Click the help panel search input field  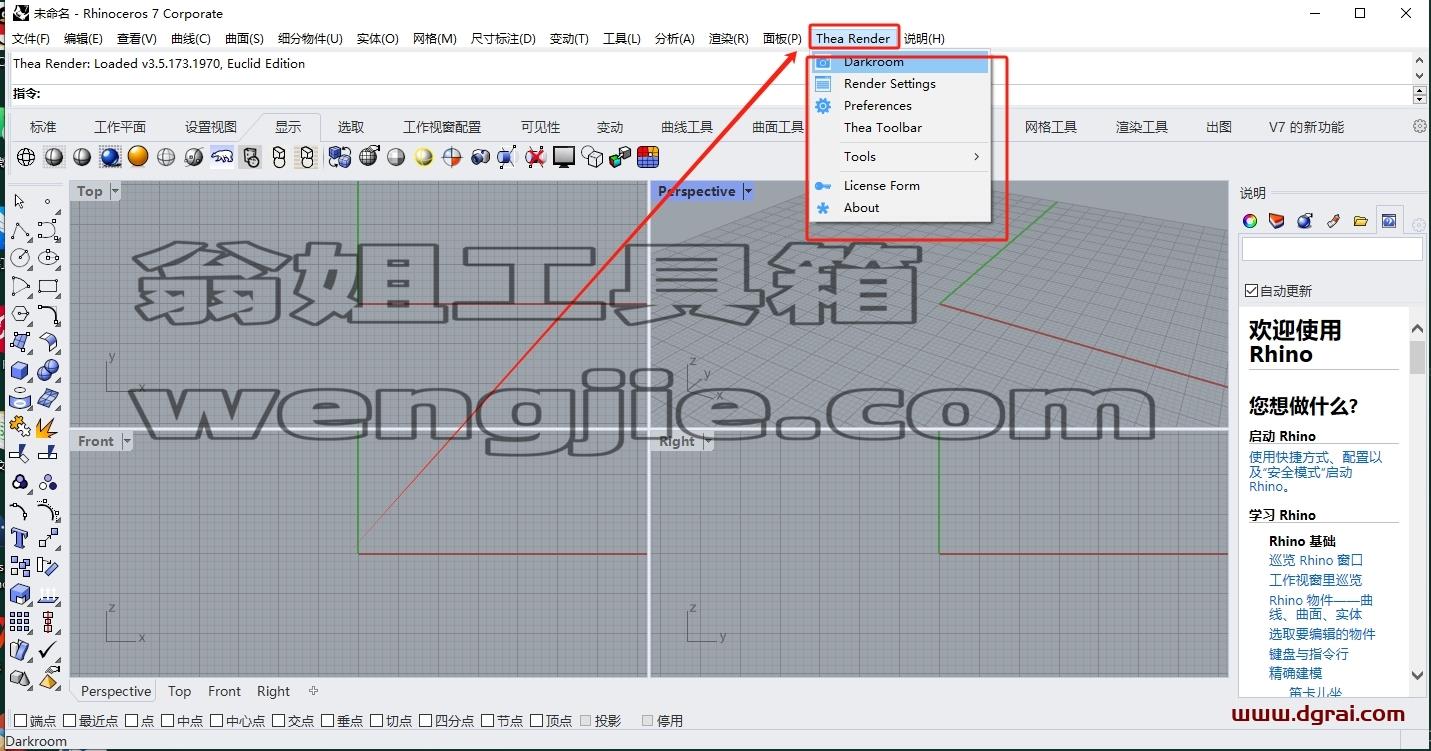[x=1331, y=248]
